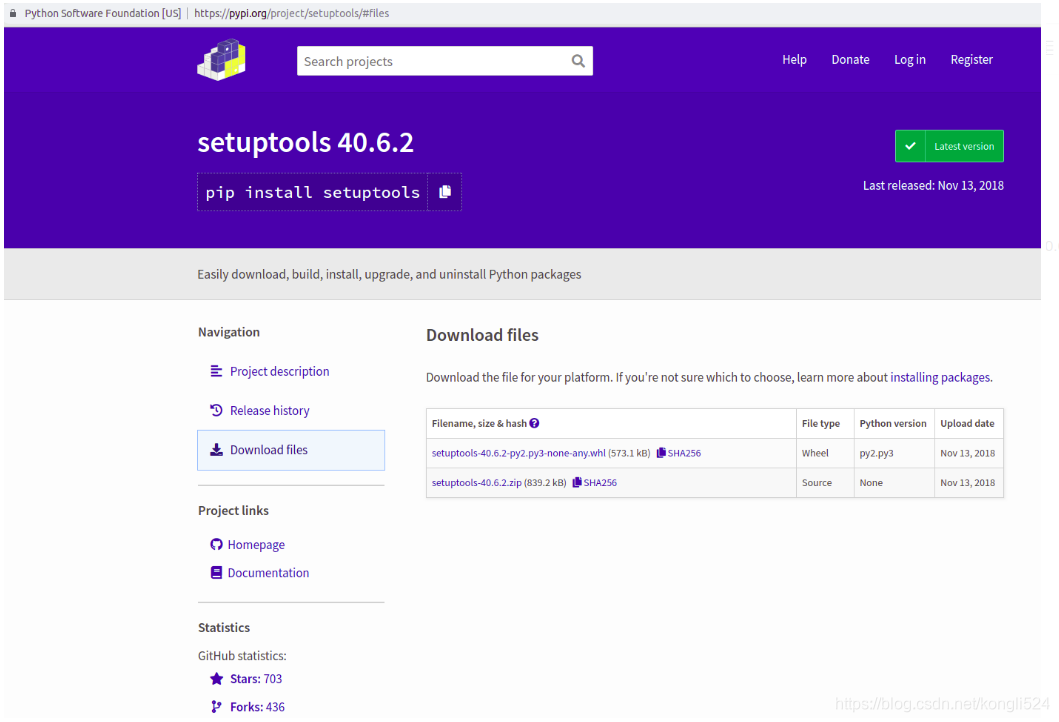The image size is (1059, 722).
Task: Open the Log in page
Action: coord(910,59)
